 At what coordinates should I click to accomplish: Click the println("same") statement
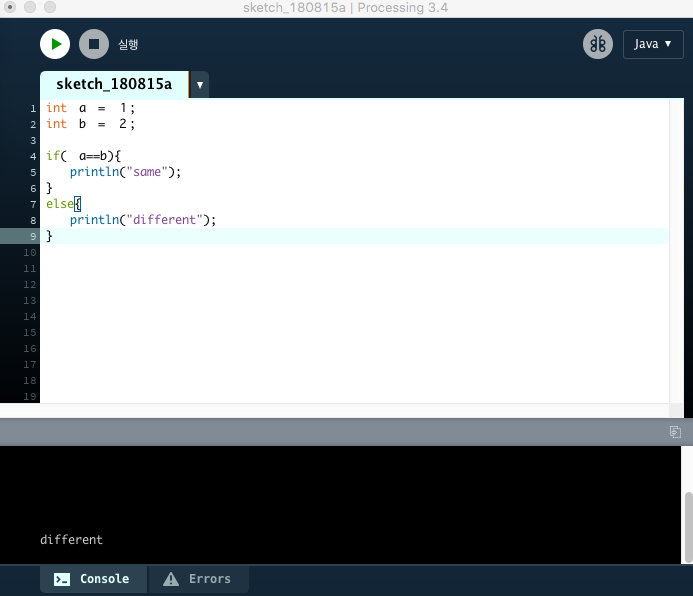[x=126, y=171]
